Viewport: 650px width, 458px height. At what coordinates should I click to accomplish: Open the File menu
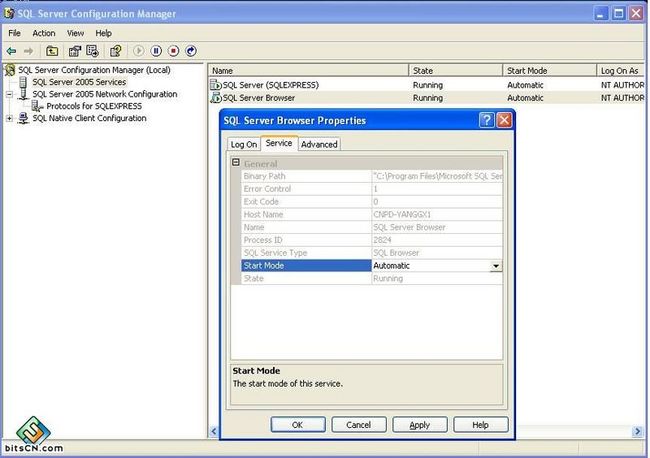click(15, 33)
